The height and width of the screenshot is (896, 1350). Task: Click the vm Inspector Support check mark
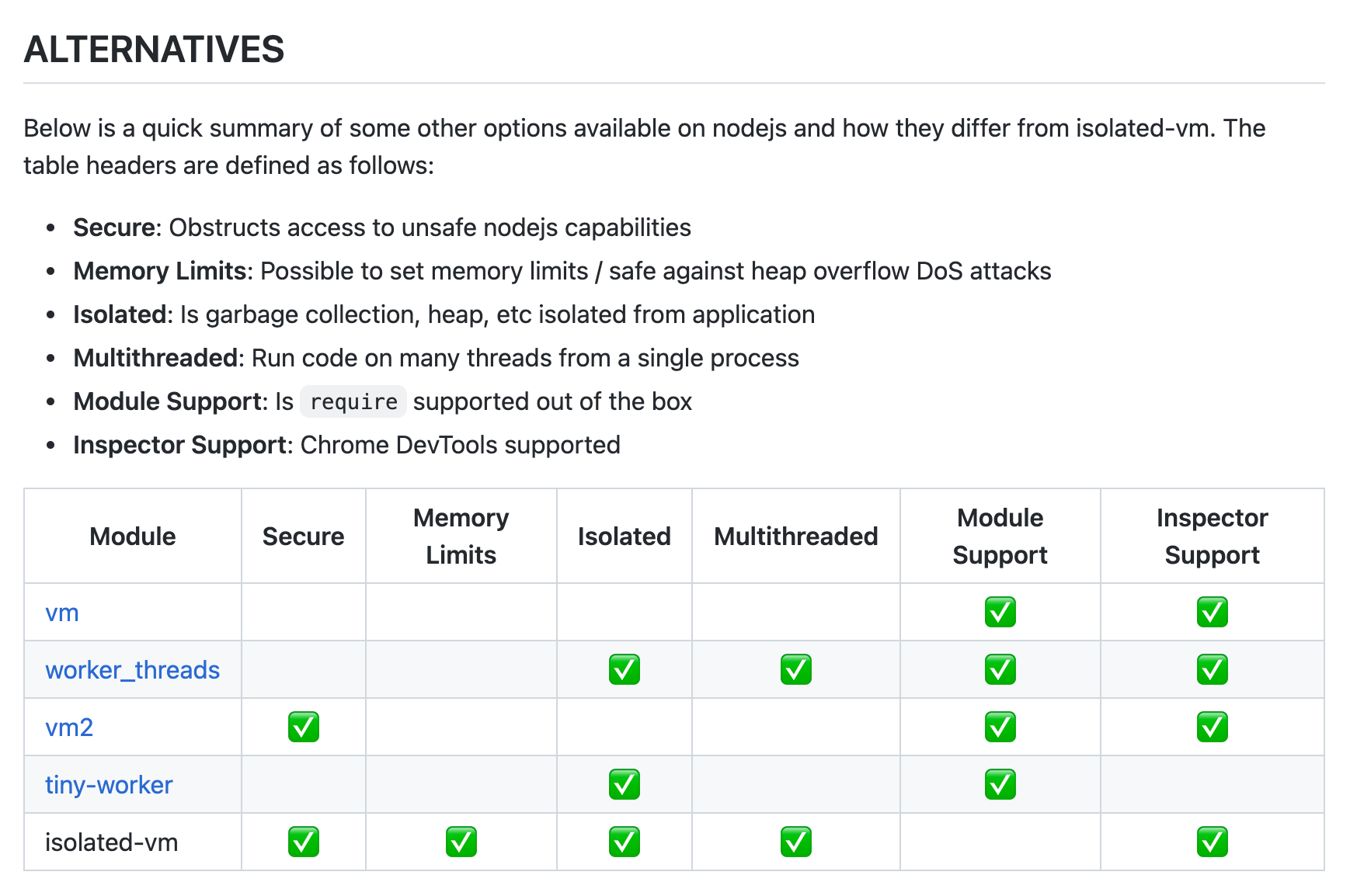click(1212, 613)
